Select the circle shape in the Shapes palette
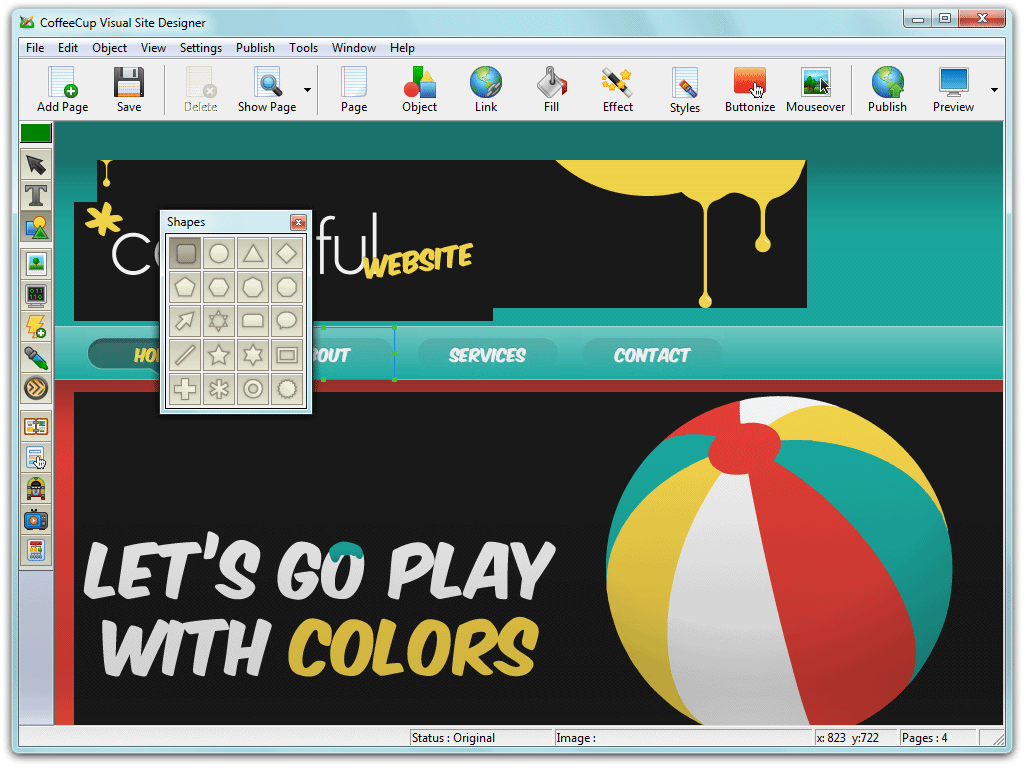The image size is (1024, 768). [x=219, y=253]
